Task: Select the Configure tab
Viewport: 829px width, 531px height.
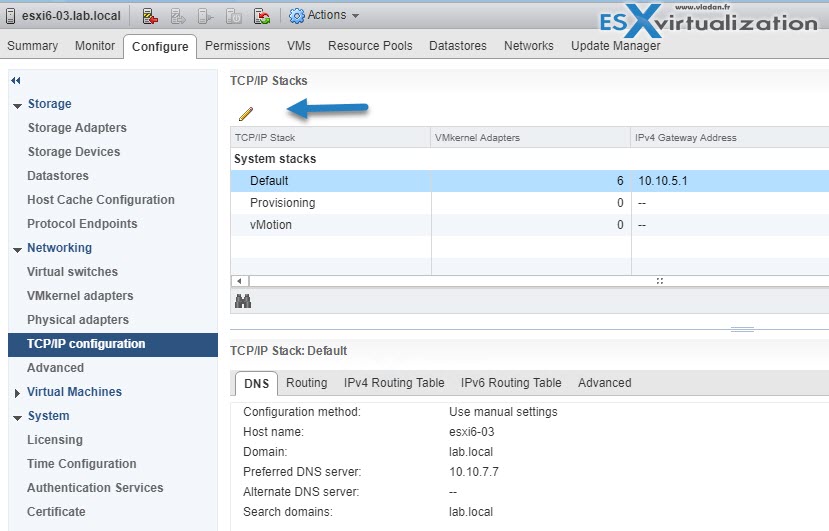Action: point(160,47)
